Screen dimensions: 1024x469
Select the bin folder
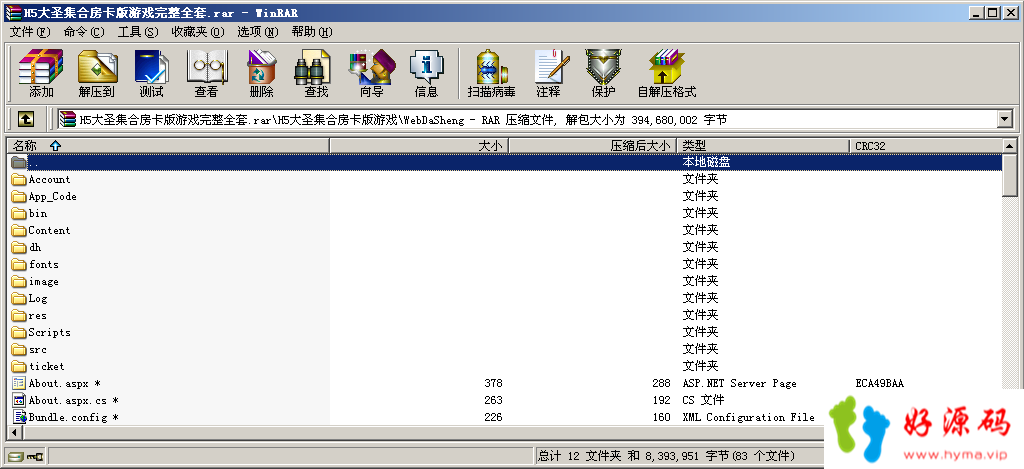pyautogui.click(x=37, y=213)
